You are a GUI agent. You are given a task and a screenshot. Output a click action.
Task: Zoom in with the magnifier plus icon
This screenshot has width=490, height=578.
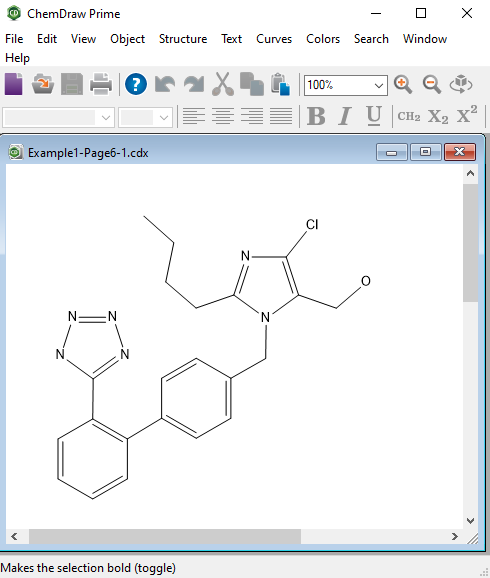click(x=403, y=84)
